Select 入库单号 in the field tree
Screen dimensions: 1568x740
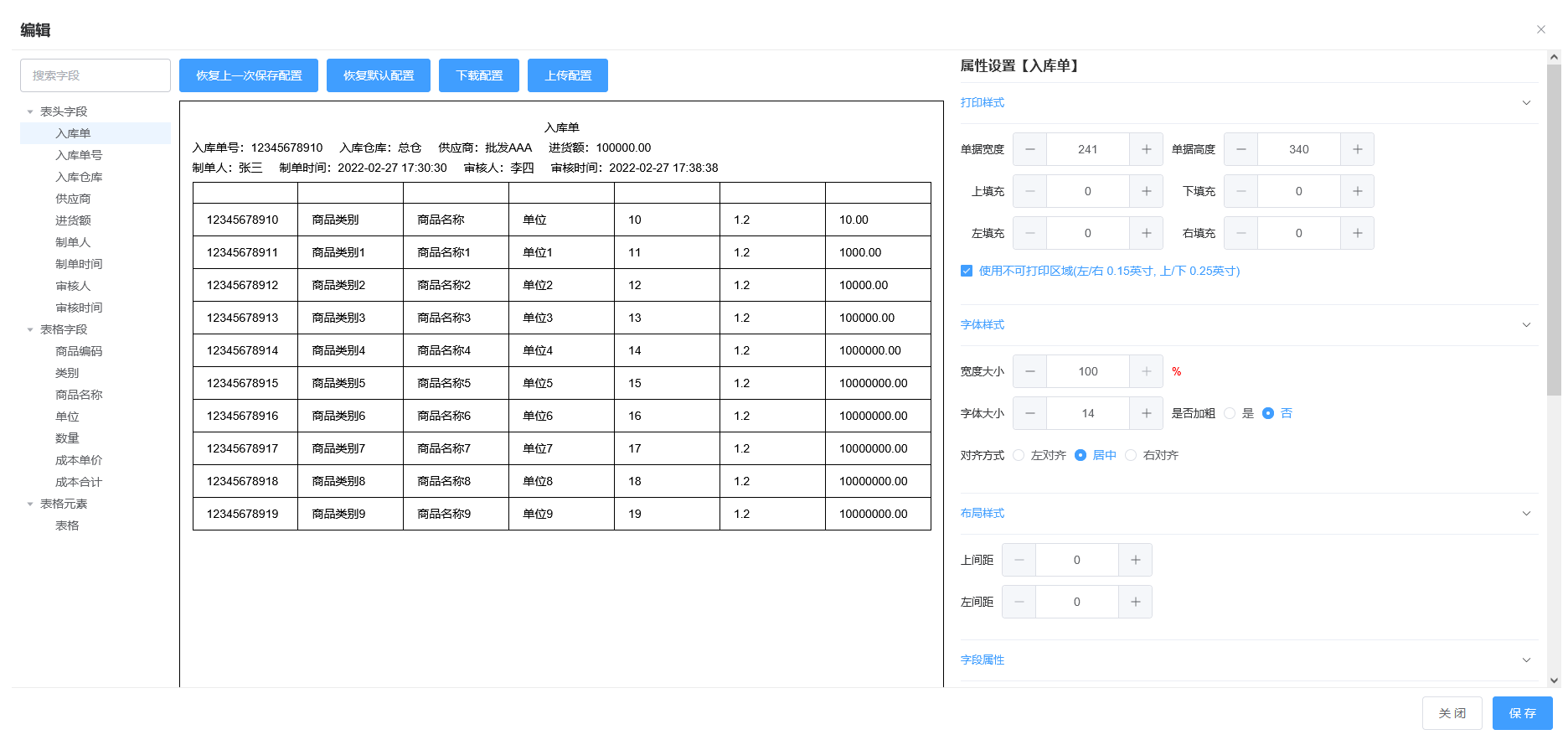click(79, 155)
